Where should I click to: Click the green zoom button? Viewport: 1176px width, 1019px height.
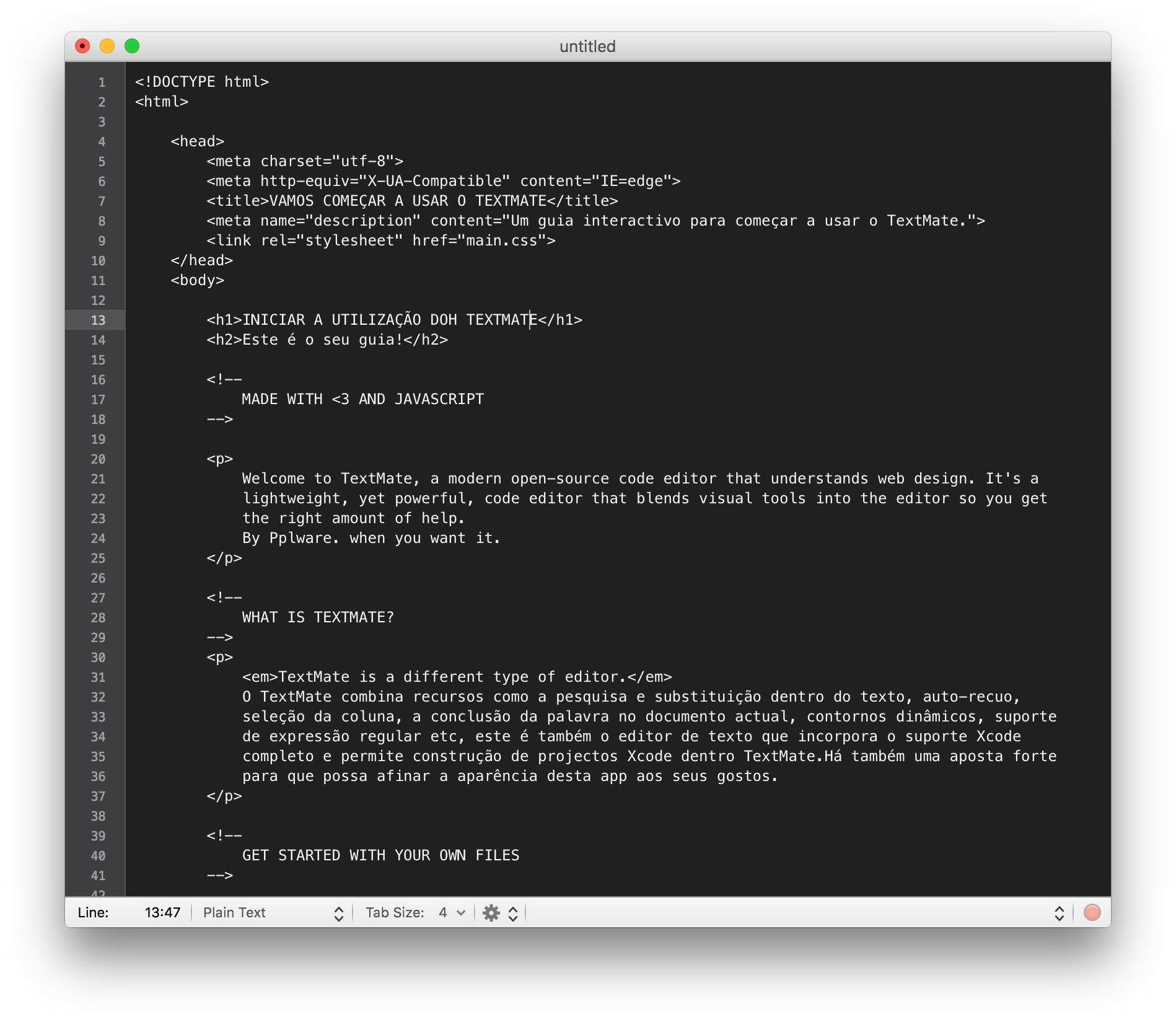pyautogui.click(x=131, y=45)
